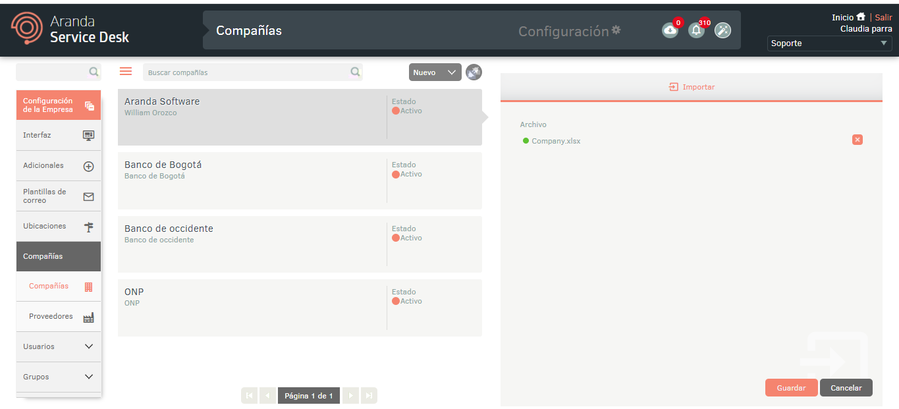Go to the first page of results
This screenshot has width=899, height=409.
coord(249,395)
